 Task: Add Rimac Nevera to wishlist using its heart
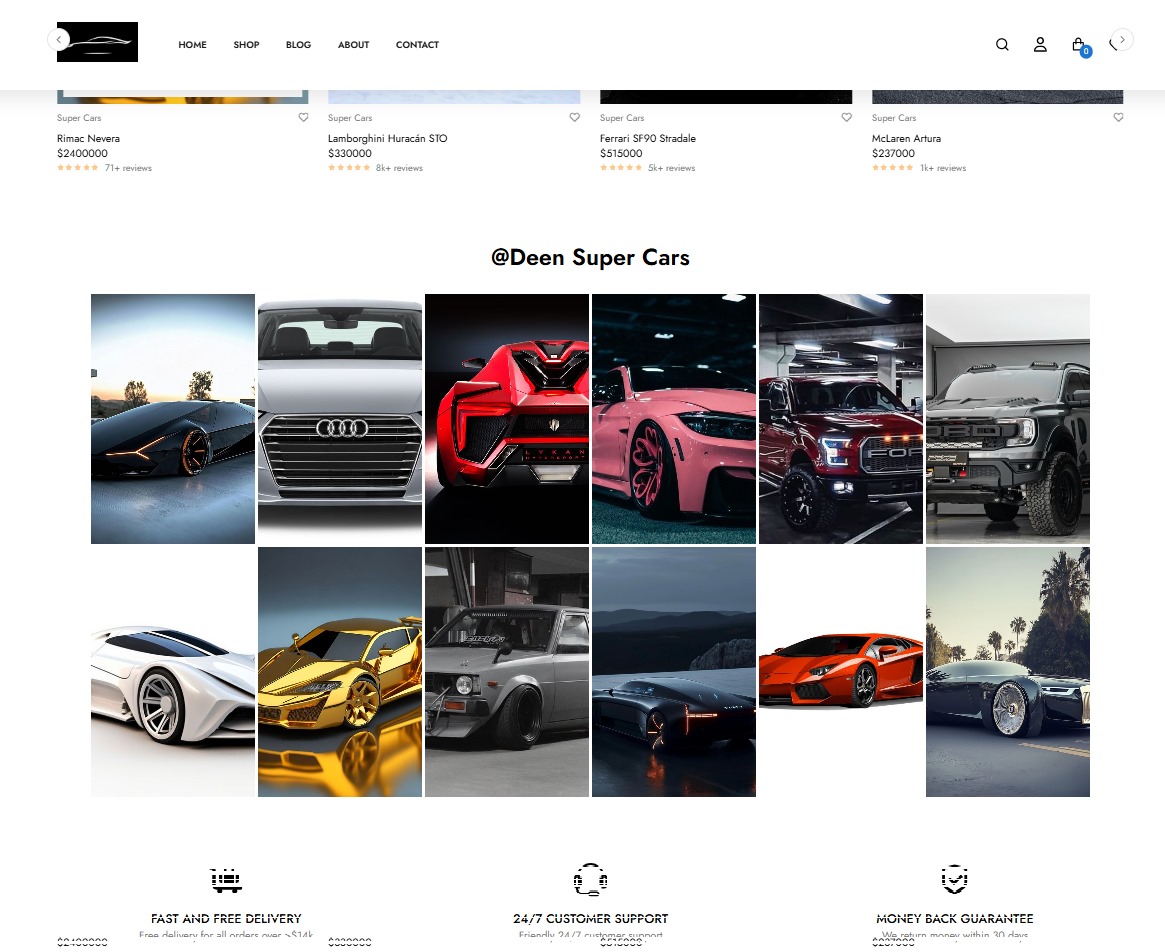pos(303,117)
